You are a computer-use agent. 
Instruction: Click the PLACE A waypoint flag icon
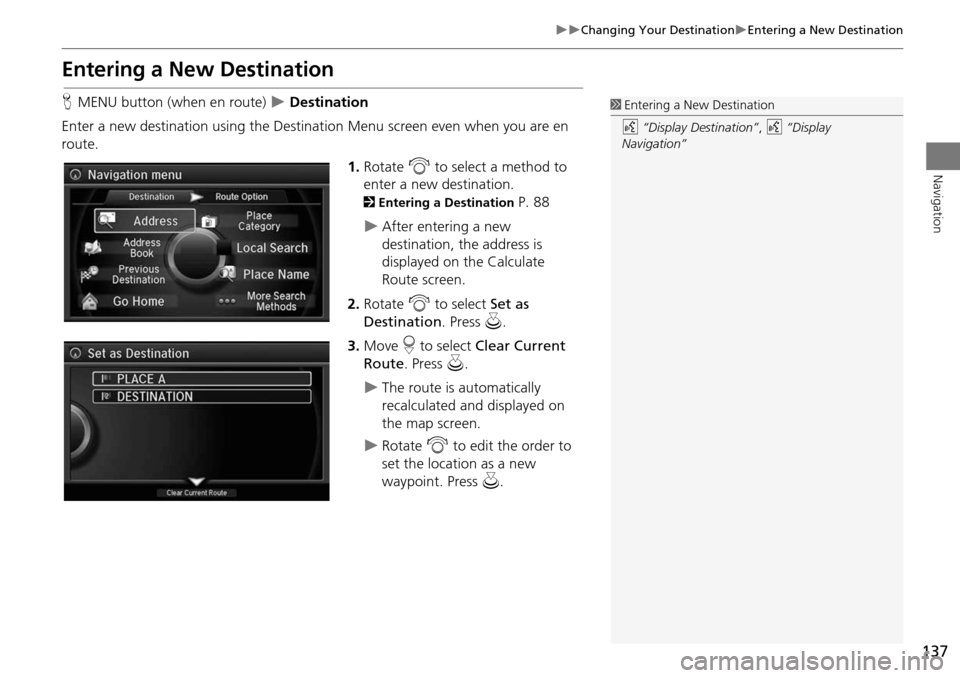(x=105, y=379)
